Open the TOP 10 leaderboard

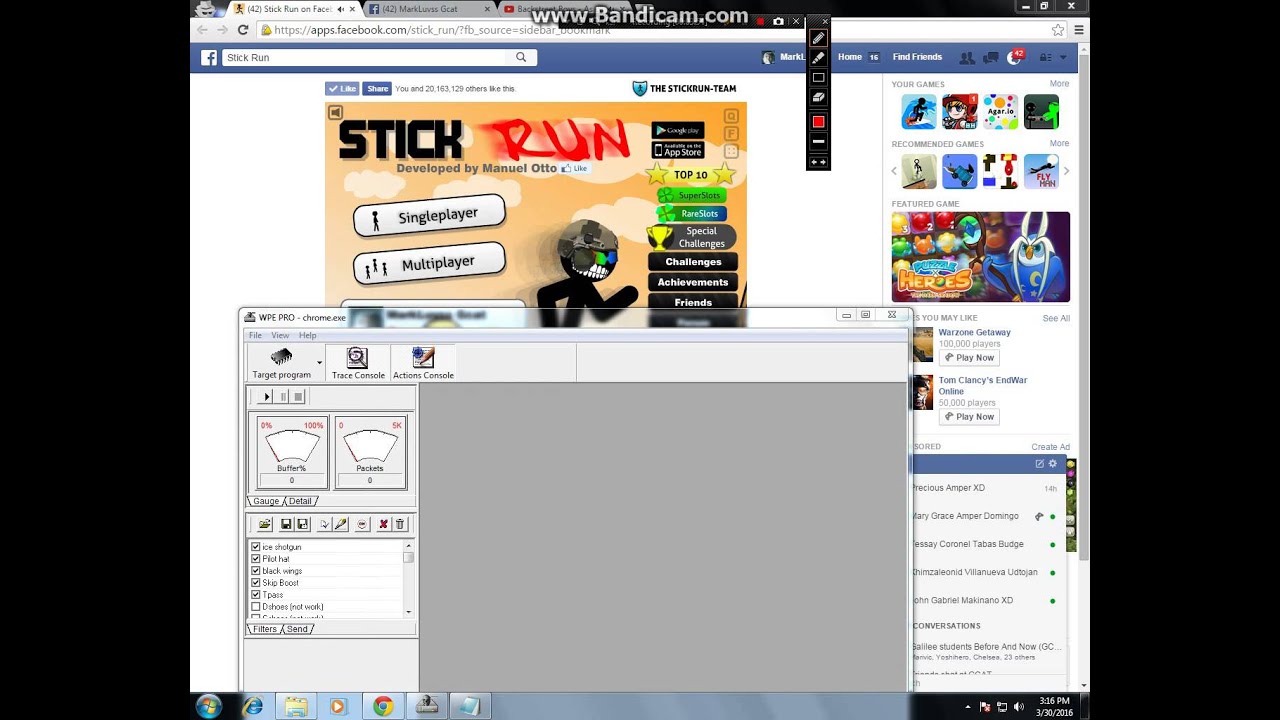[690, 175]
